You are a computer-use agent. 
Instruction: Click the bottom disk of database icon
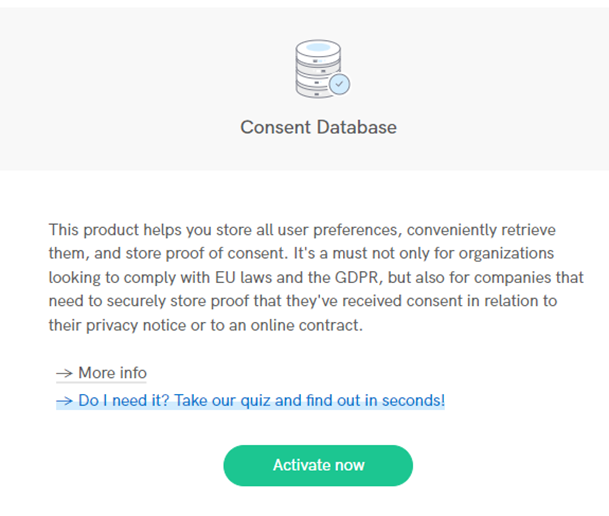[315, 92]
